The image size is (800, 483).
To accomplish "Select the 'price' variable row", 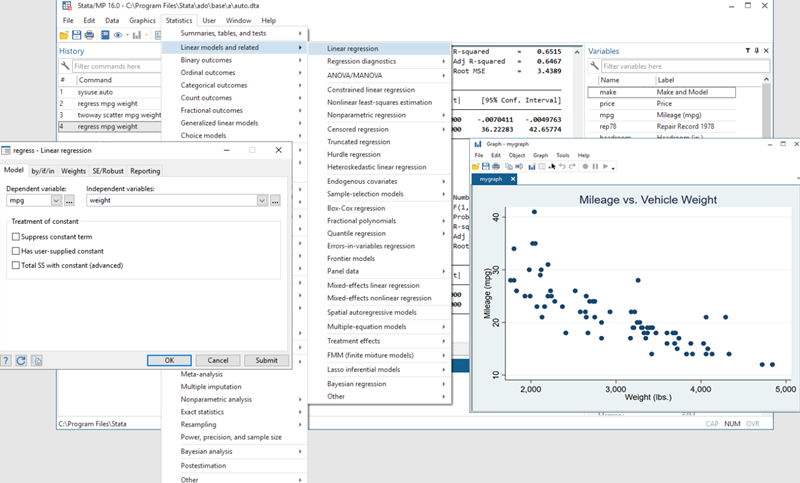I will pyautogui.click(x=662, y=104).
